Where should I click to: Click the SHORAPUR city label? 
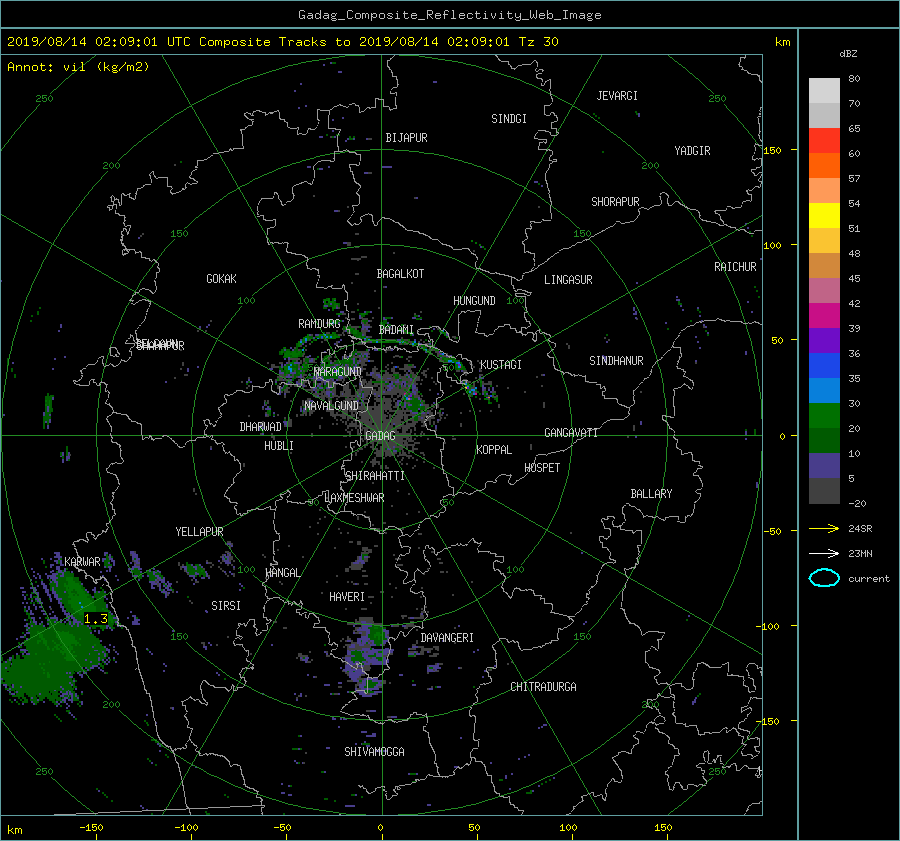pos(615,202)
